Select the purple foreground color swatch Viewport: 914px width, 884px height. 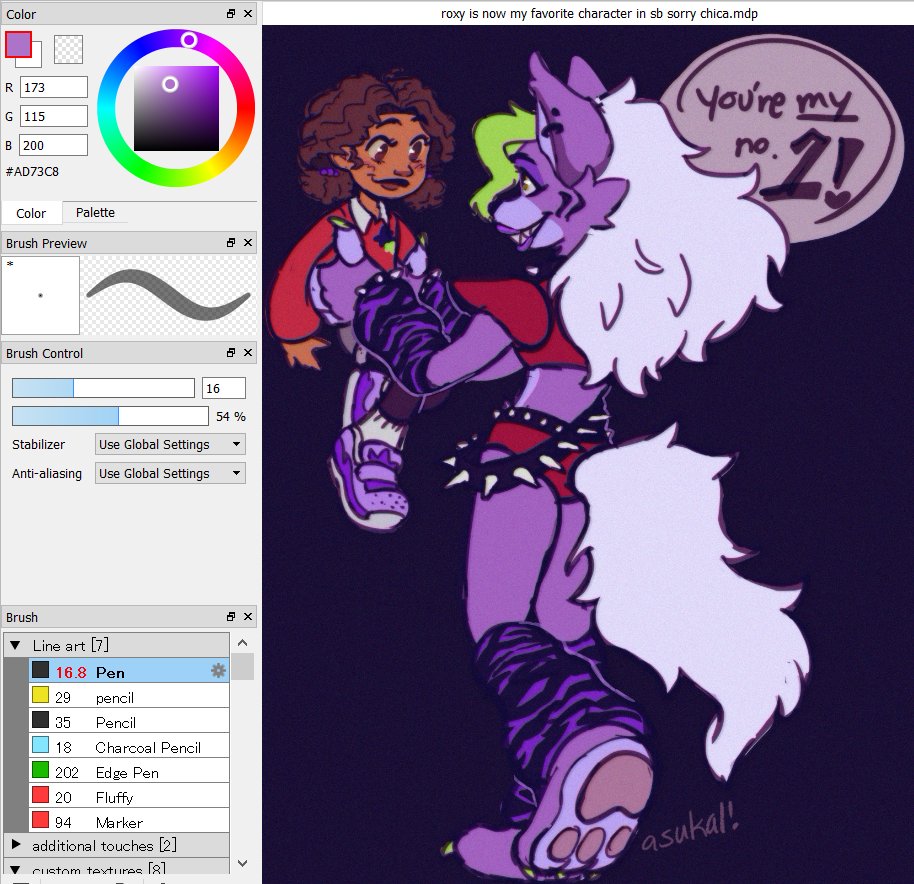pos(18,44)
